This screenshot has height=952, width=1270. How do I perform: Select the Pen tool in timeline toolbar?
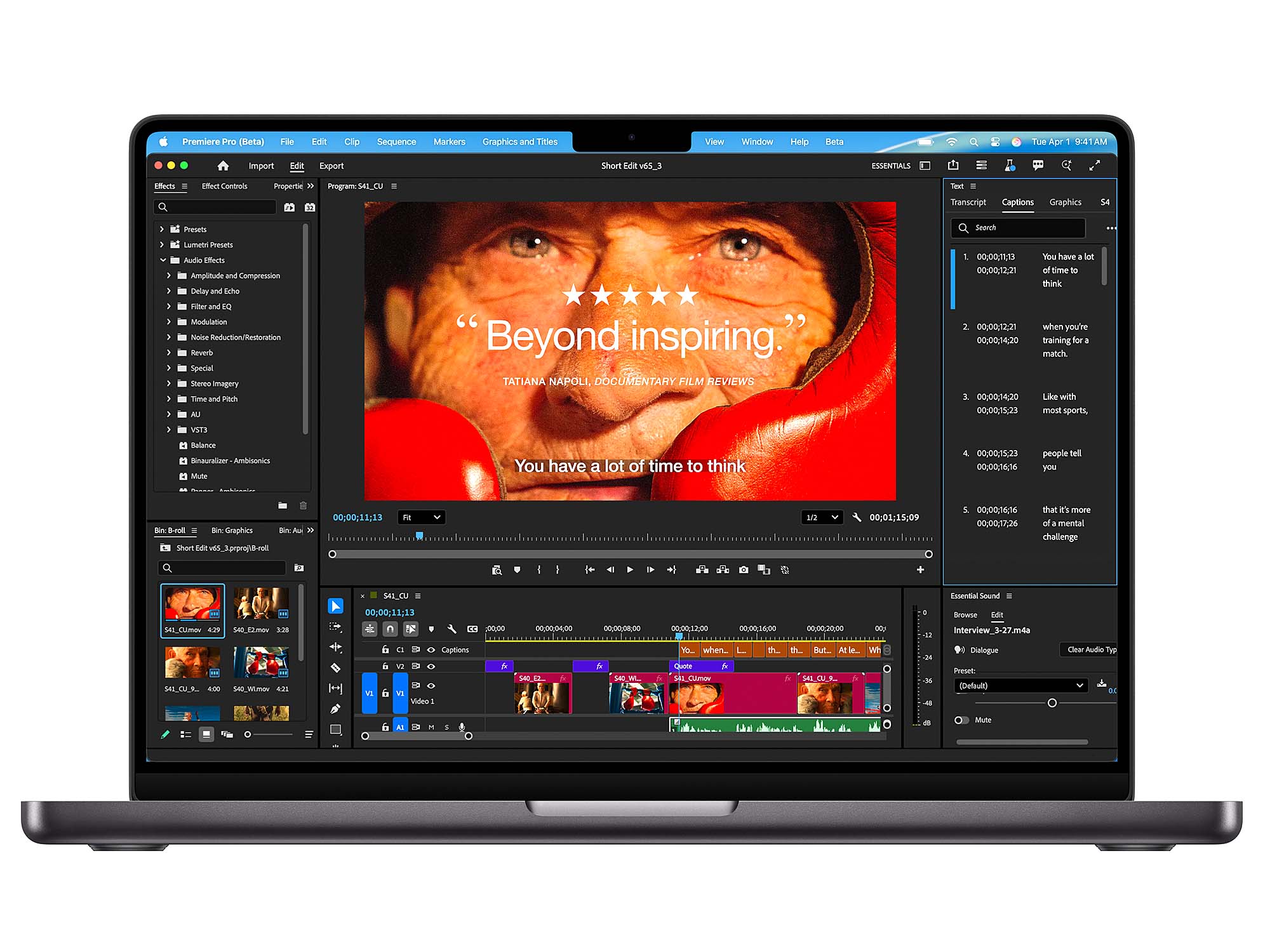(x=335, y=708)
